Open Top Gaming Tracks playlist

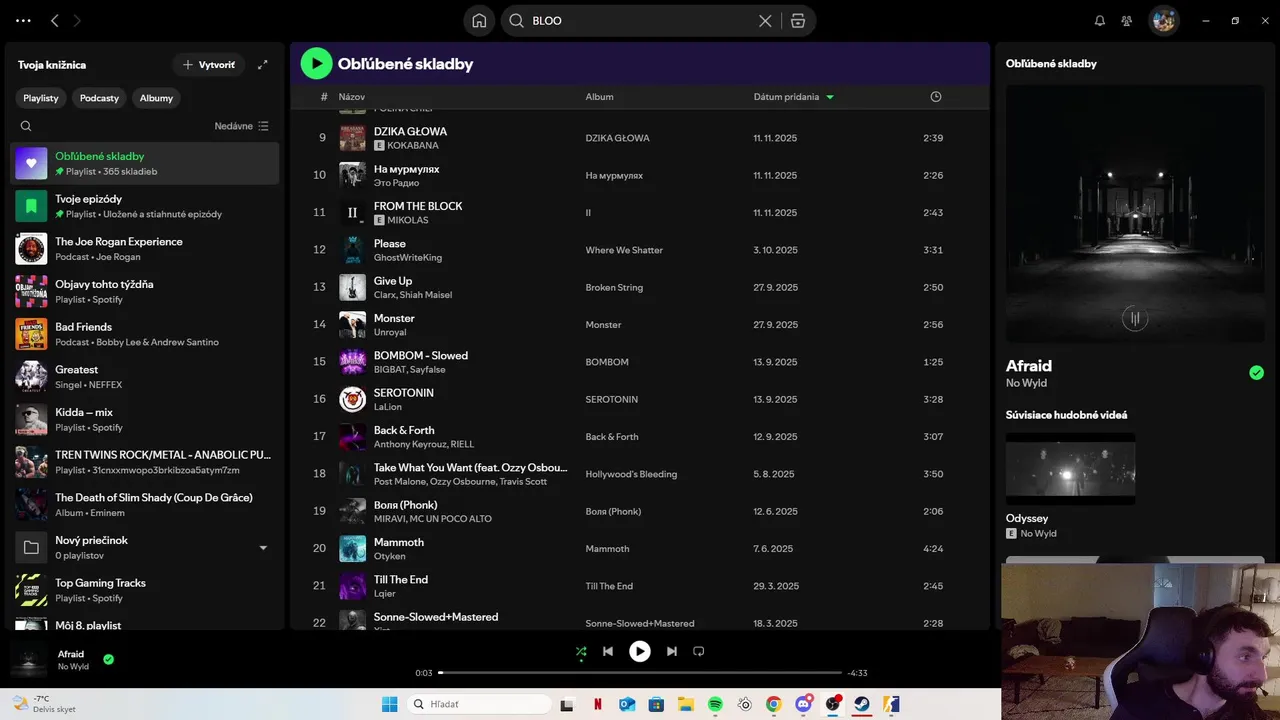coord(145,590)
